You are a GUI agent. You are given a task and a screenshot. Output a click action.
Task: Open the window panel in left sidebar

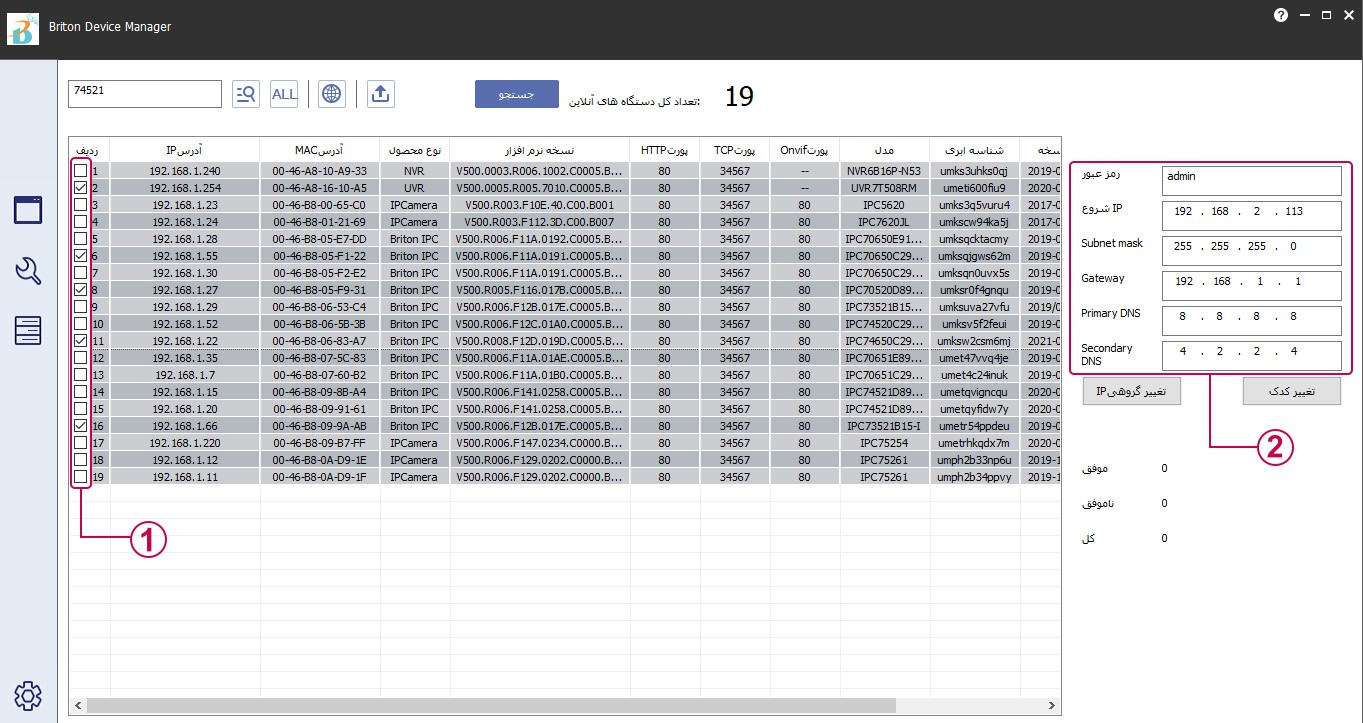point(28,210)
